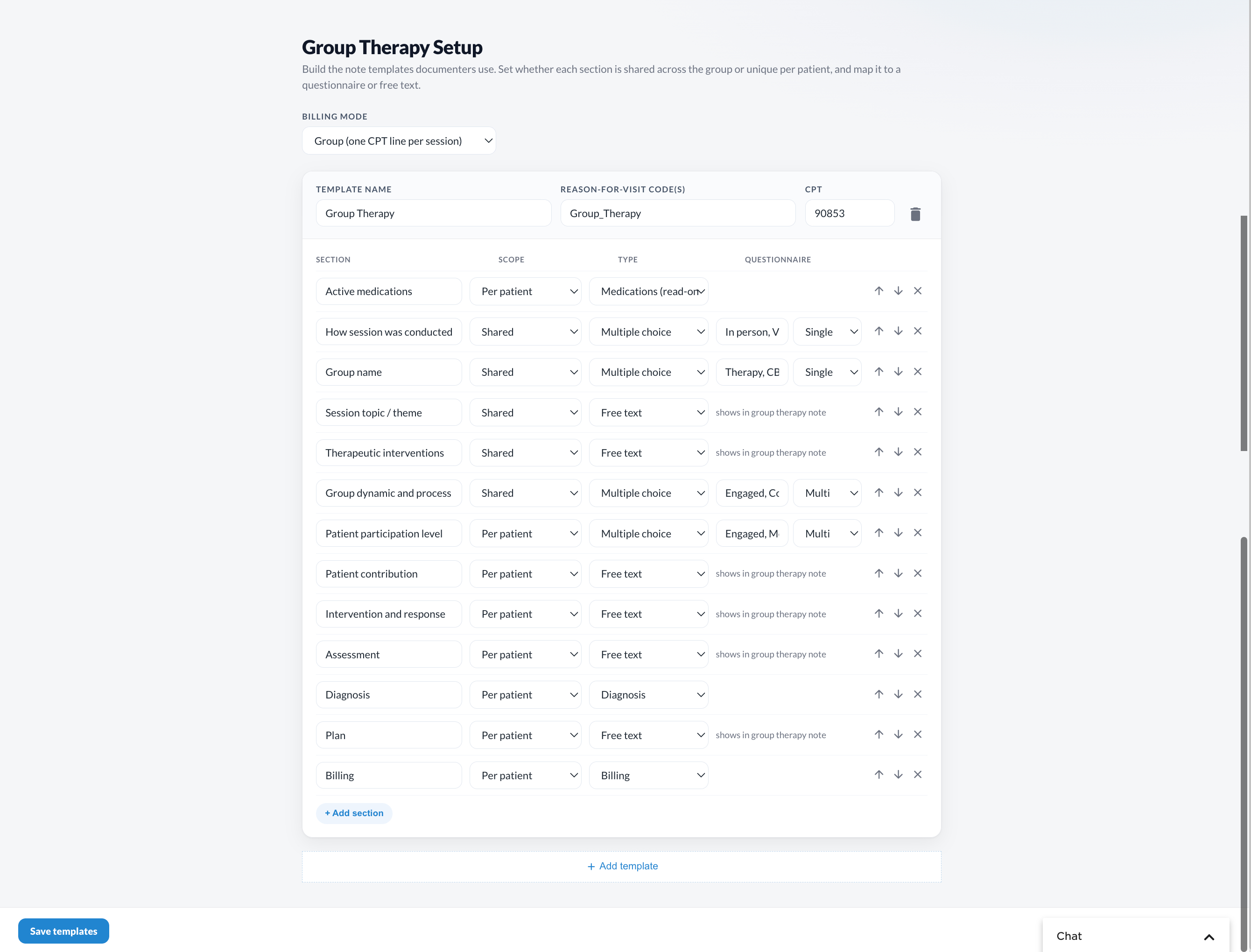Open type dropdown for Active medications
Image resolution: width=1251 pixels, height=952 pixels.
(649, 291)
